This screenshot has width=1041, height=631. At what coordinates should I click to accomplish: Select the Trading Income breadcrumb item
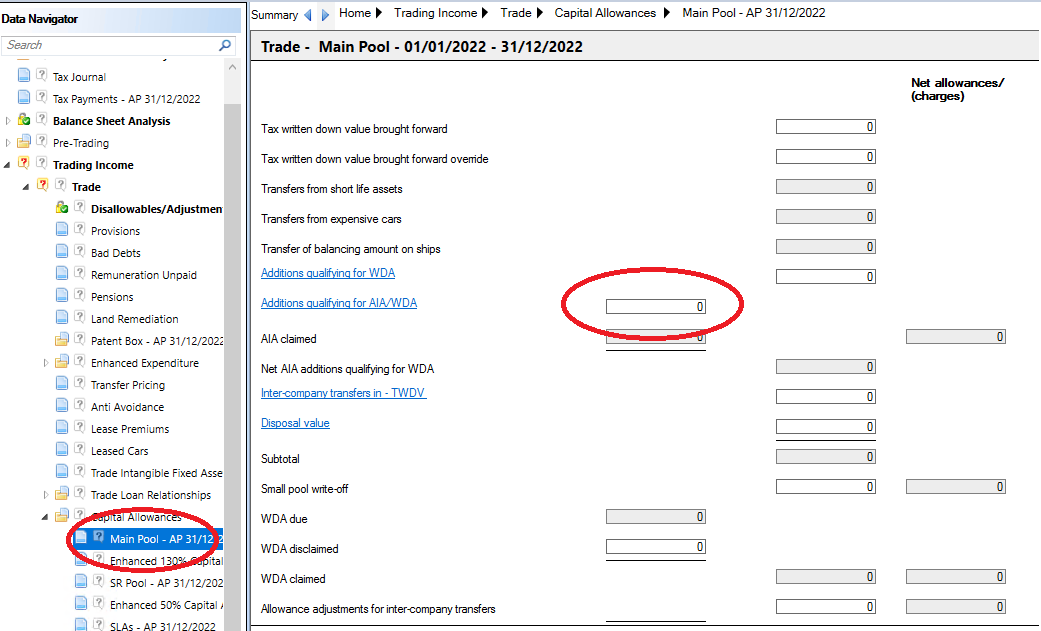[436, 13]
